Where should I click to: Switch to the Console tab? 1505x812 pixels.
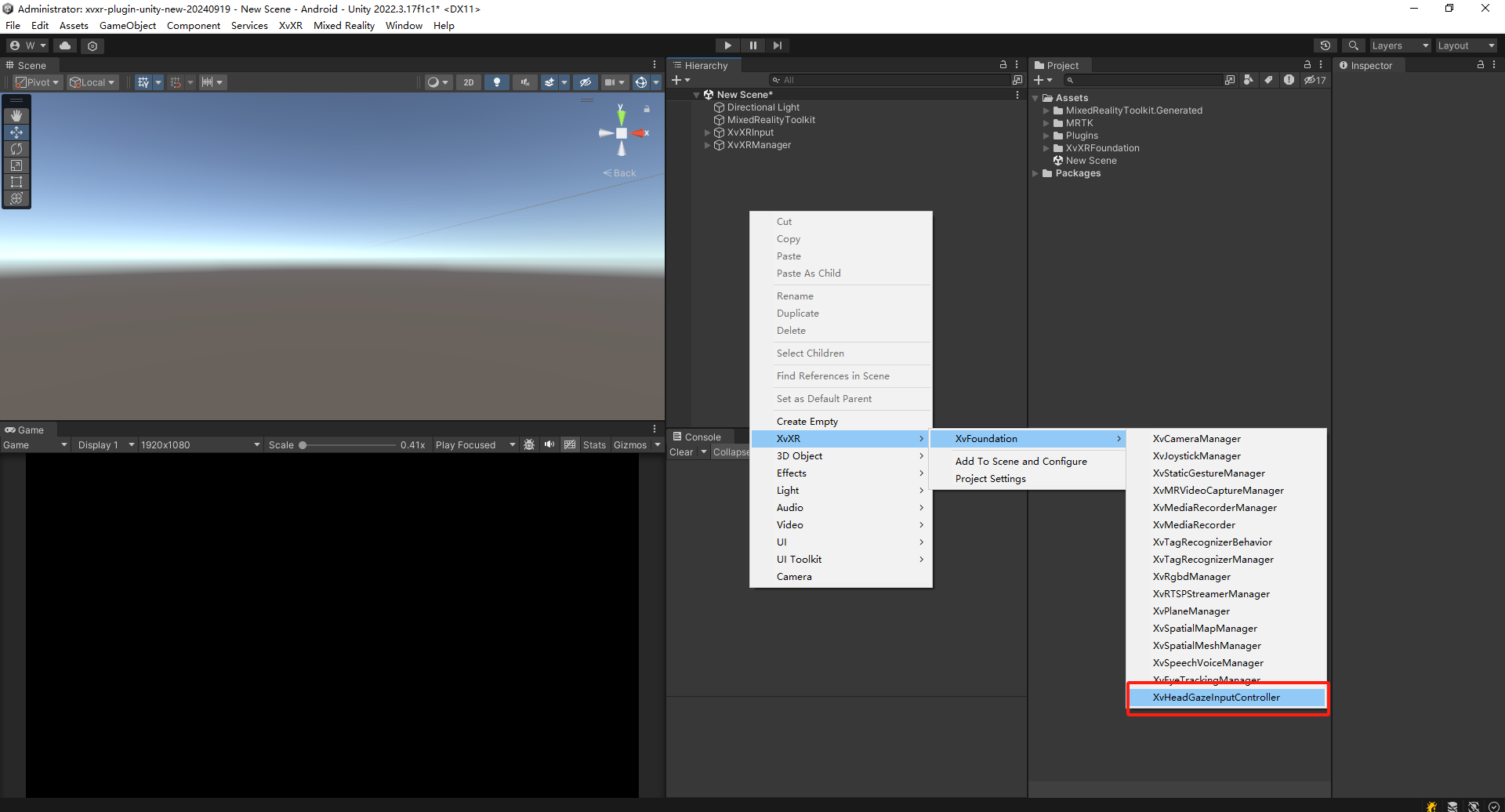tap(698, 437)
